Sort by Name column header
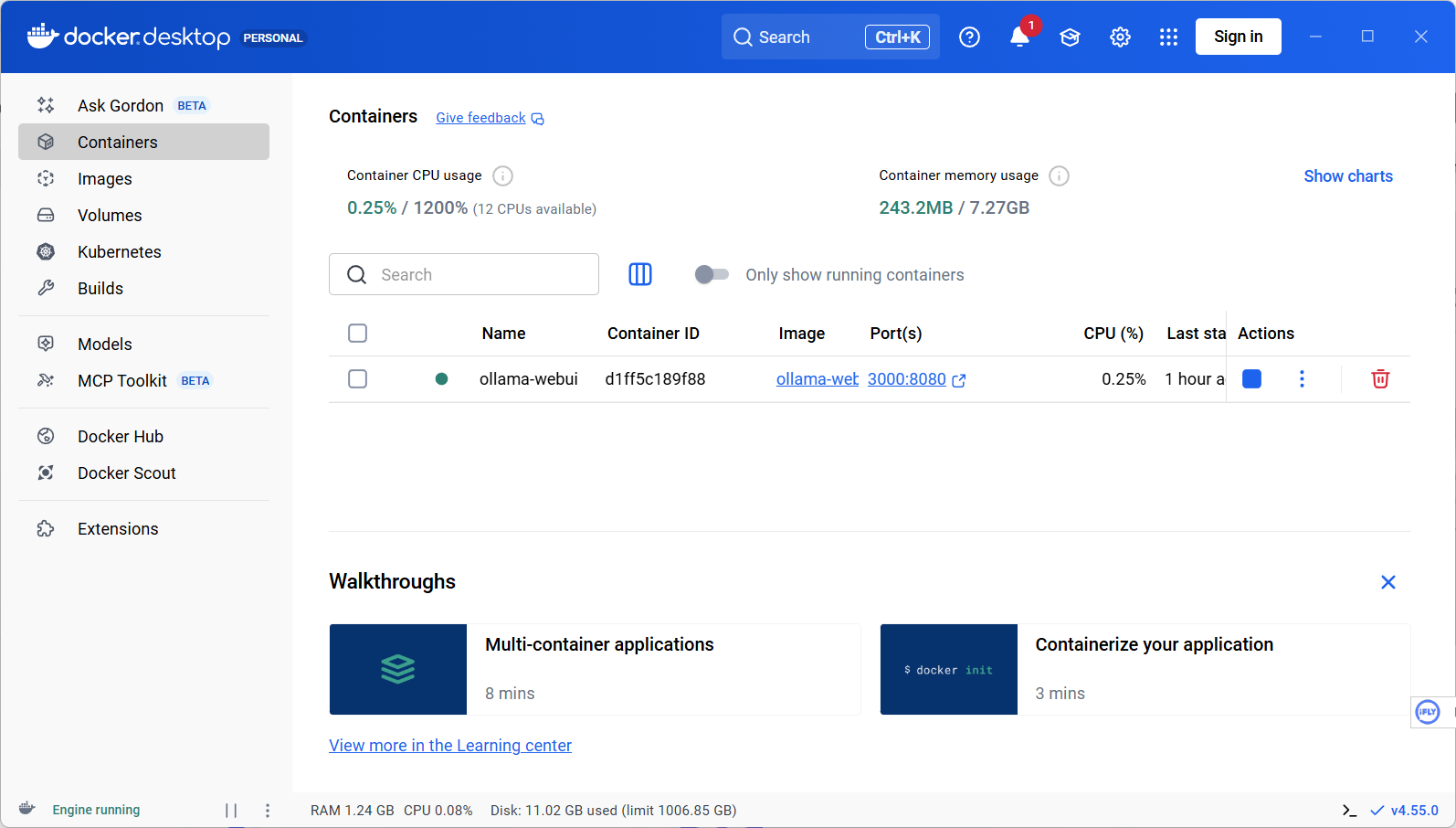 pyautogui.click(x=503, y=333)
